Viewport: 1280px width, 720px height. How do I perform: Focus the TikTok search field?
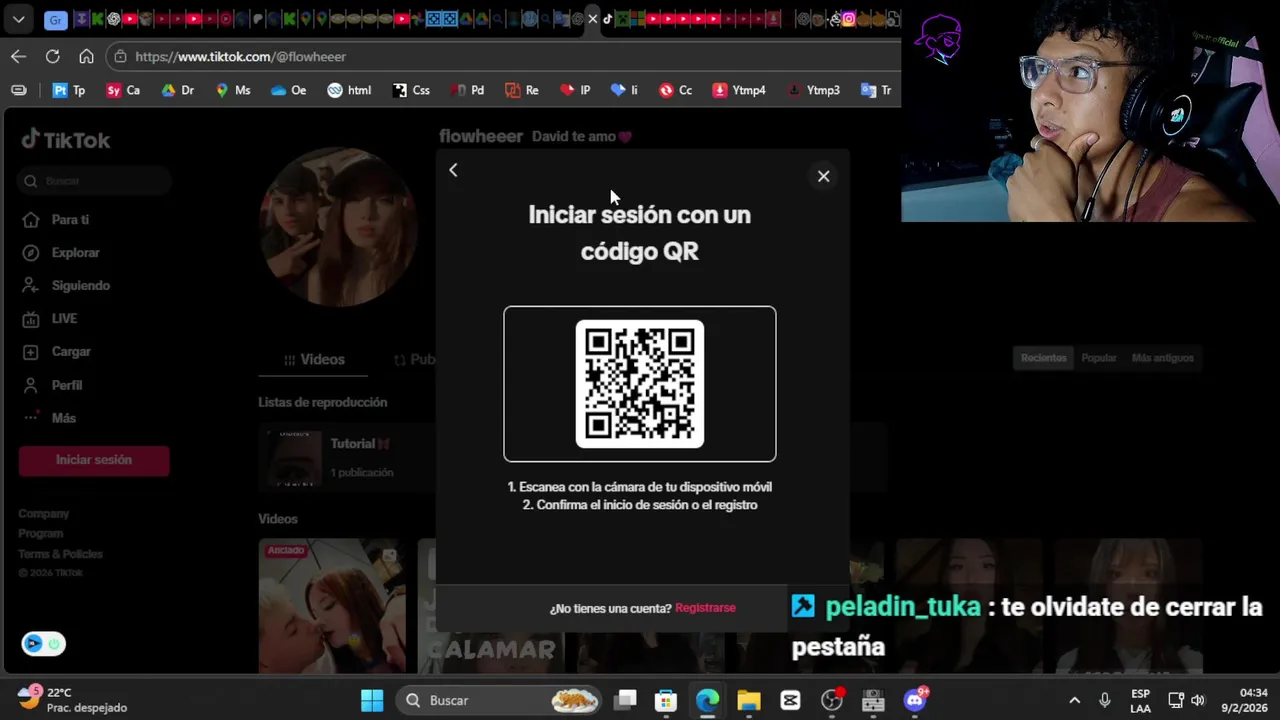pyautogui.click(x=95, y=181)
